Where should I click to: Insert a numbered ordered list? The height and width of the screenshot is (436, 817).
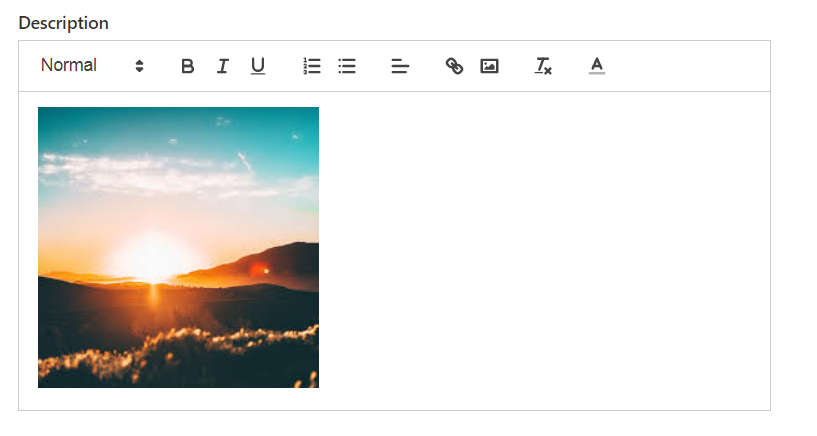point(312,66)
